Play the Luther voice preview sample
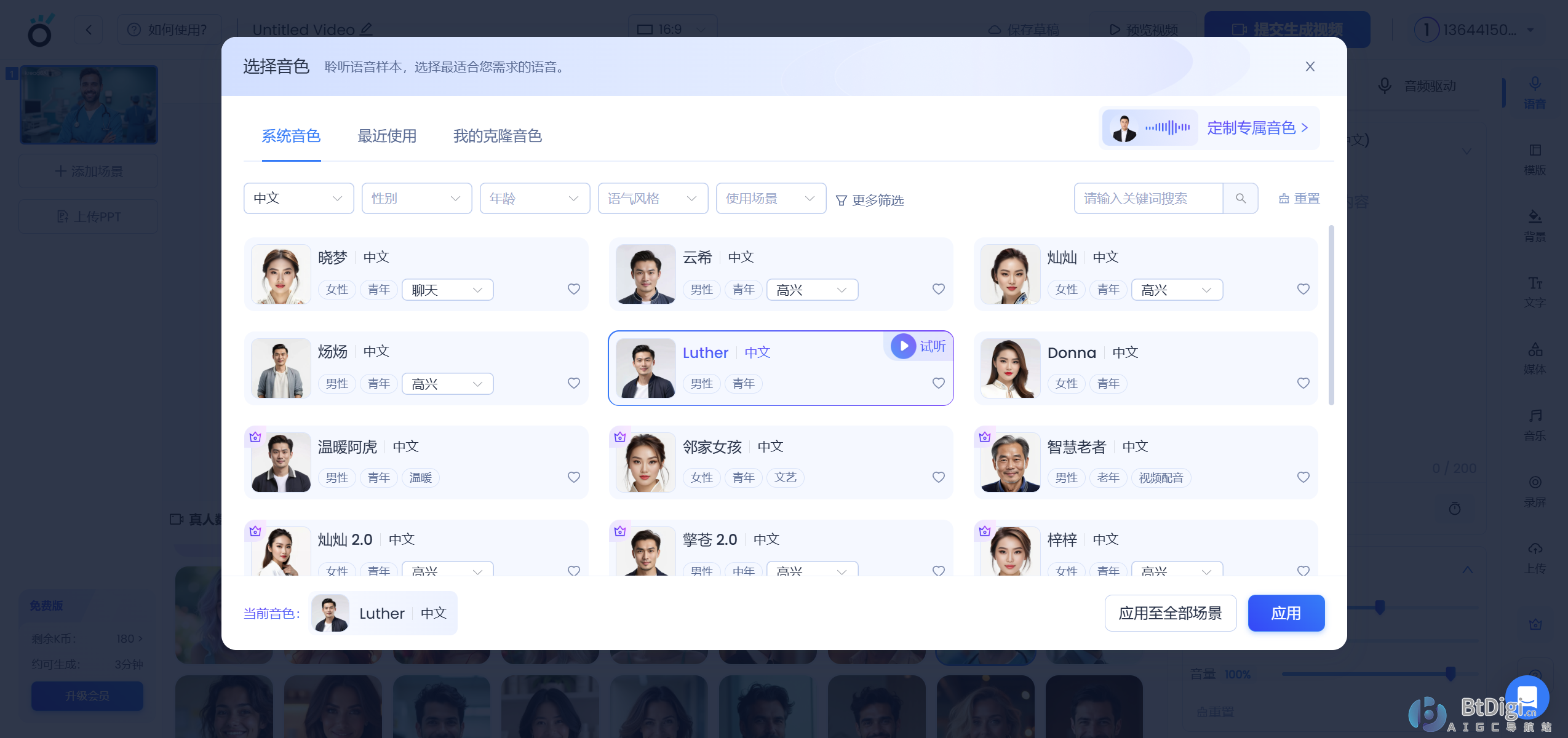The width and height of the screenshot is (1568, 738). coord(903,346)
